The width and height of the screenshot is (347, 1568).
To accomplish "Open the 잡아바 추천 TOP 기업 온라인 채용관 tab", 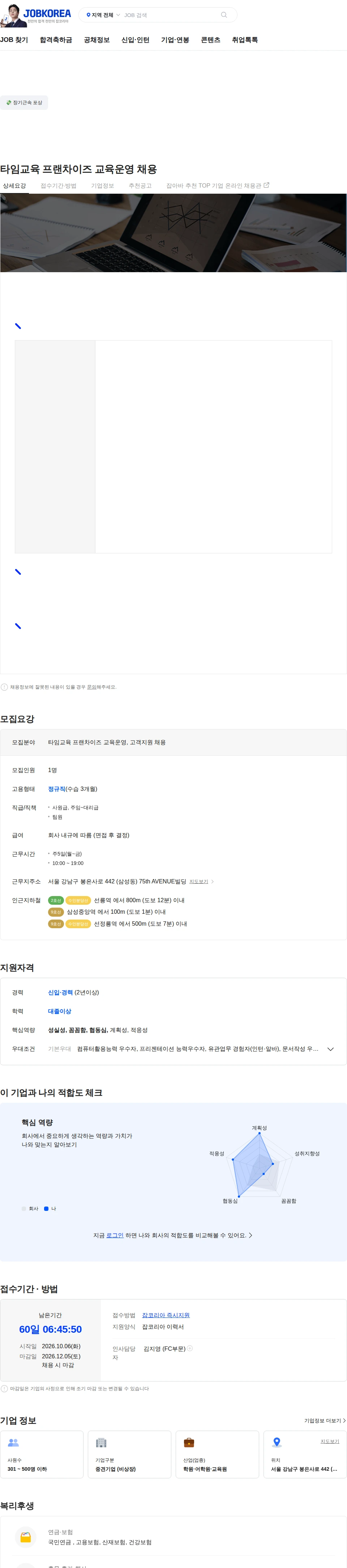I will [x=217, y=186].
